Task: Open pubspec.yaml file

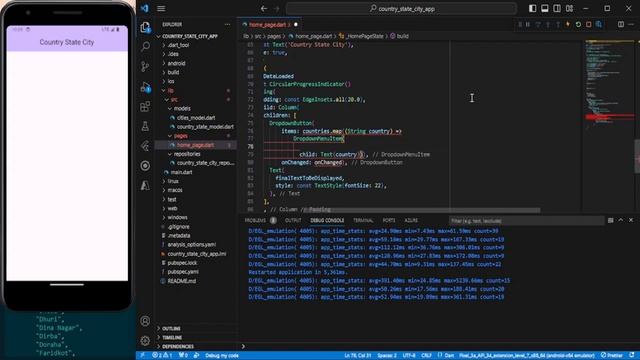Action: [x=183, y=272]
